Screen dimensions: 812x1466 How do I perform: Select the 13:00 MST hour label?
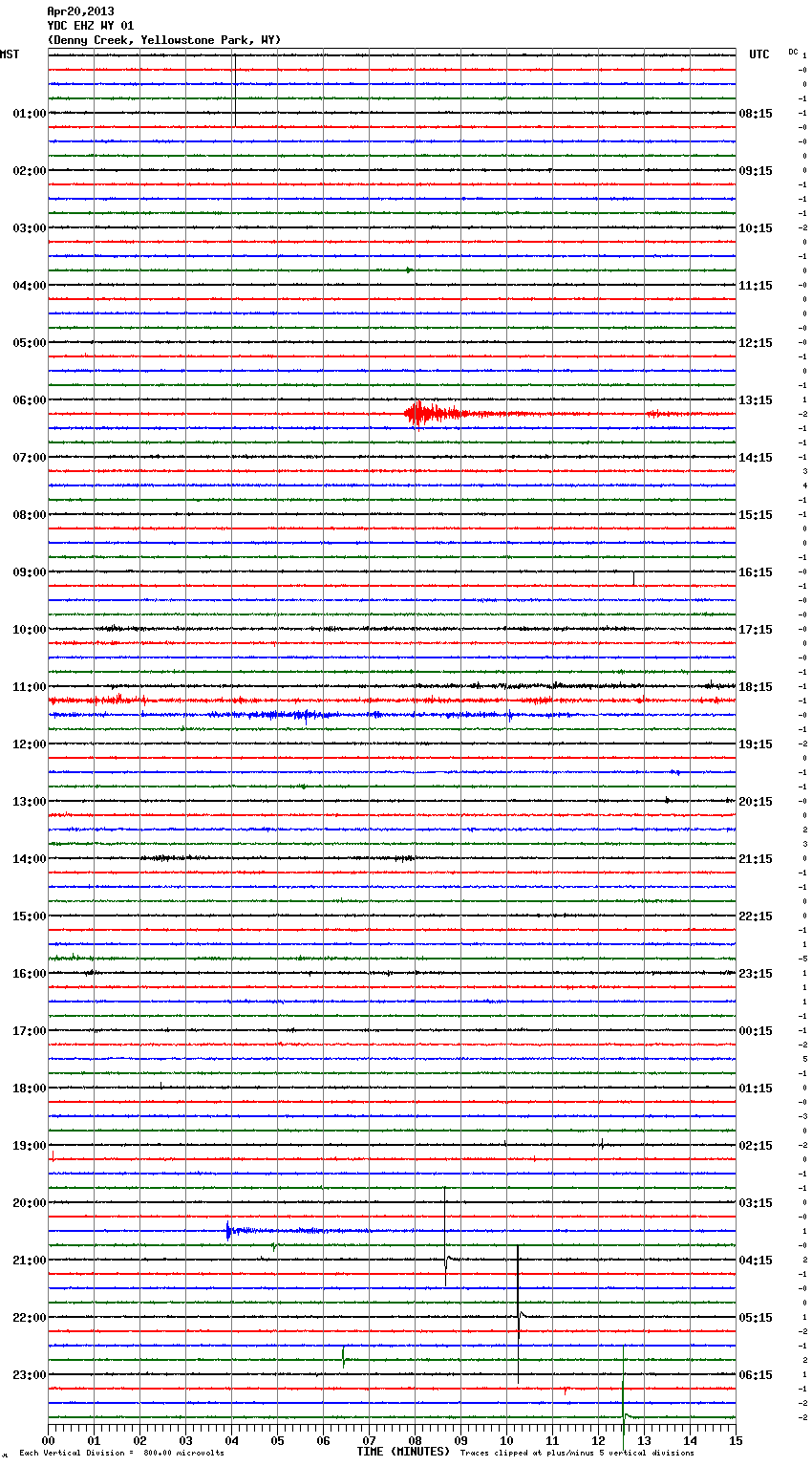click(x=30, y=802)
